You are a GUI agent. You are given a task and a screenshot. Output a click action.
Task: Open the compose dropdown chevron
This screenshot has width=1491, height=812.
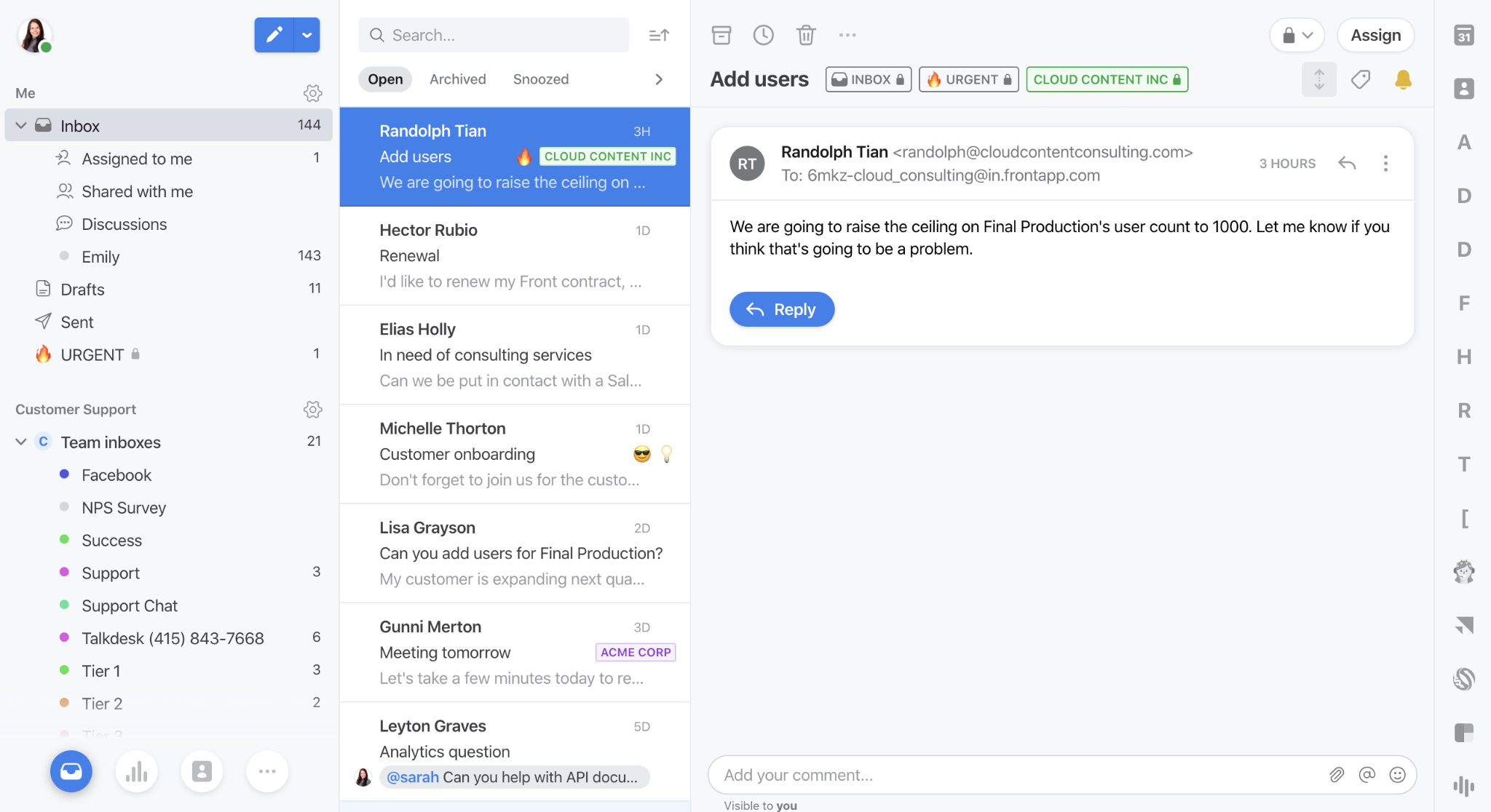306,34
